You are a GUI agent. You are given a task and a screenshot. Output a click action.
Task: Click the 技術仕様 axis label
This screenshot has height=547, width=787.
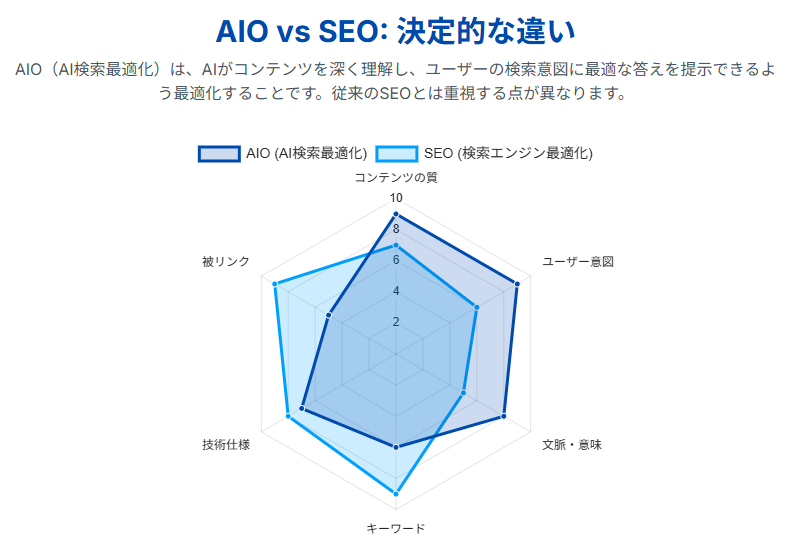tap(226, 444)
